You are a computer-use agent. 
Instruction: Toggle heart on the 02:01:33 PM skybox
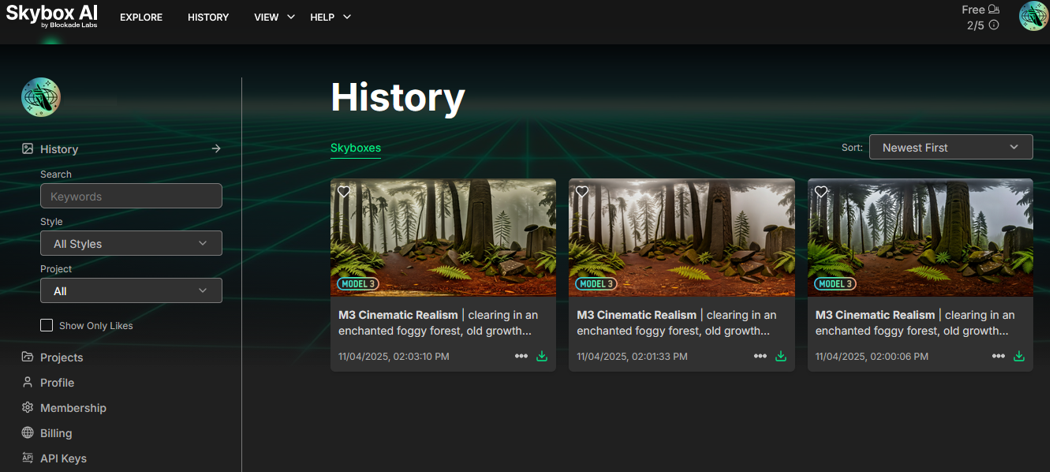point(582,192)
